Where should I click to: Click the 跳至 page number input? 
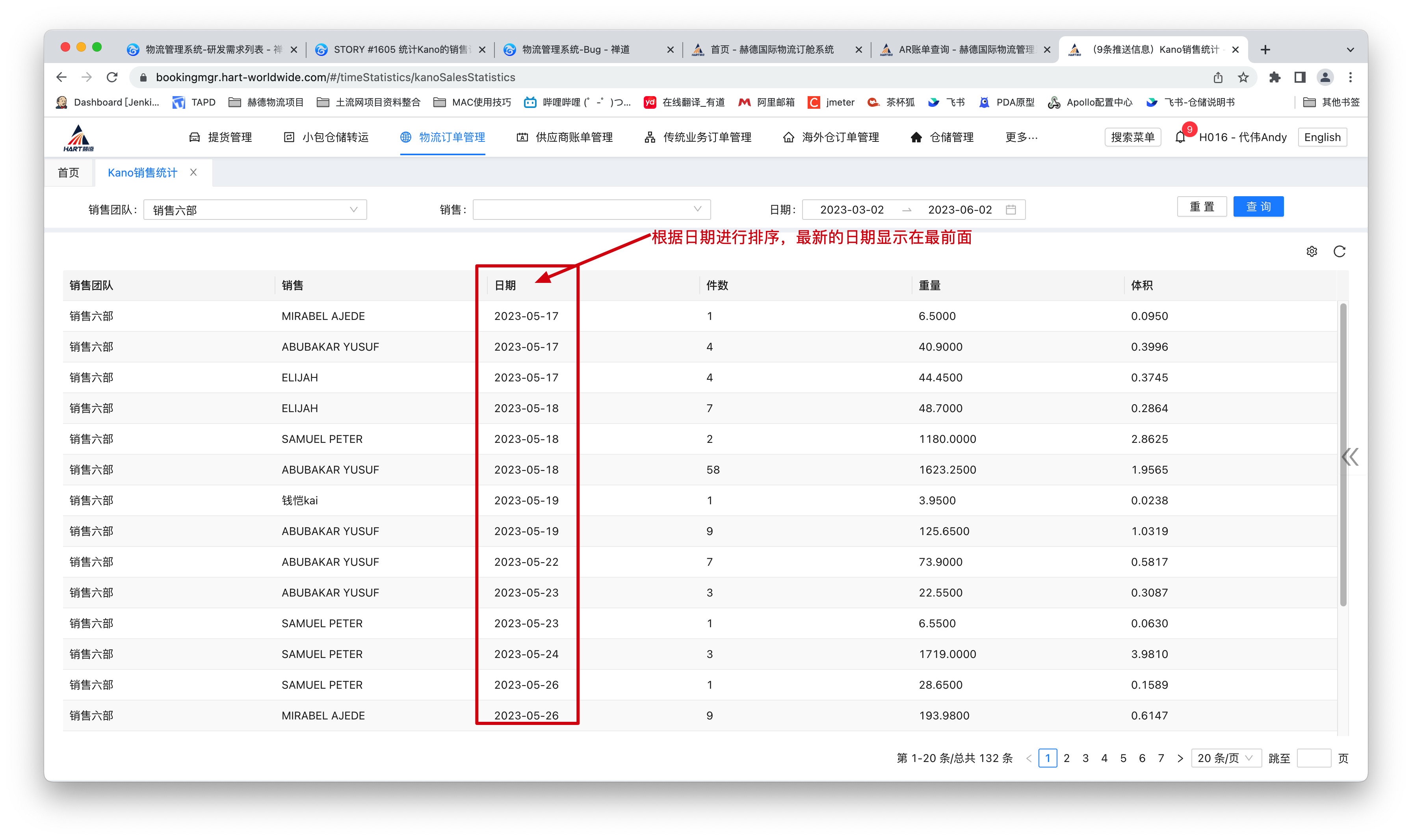pos(1313,758)
